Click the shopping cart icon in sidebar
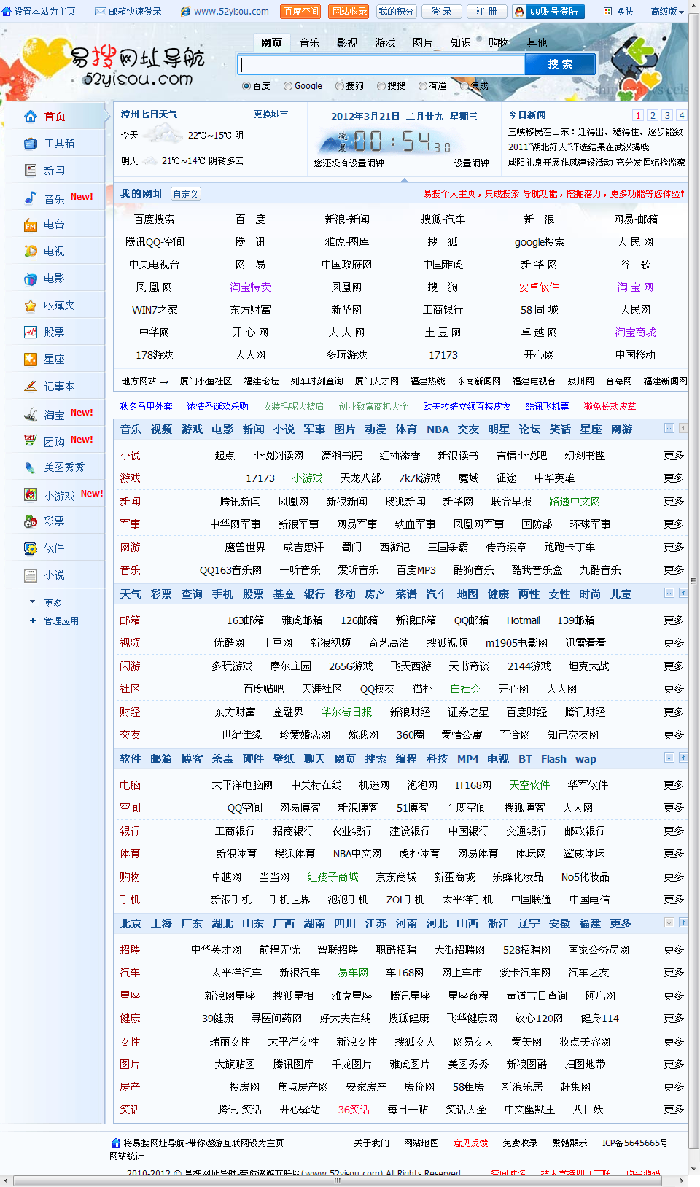 point(30,414)
